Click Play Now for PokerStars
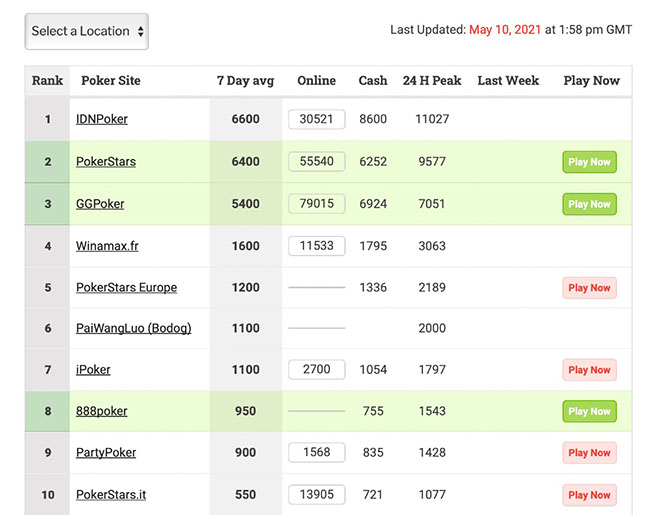654x515 pixels. pos(589,162)
